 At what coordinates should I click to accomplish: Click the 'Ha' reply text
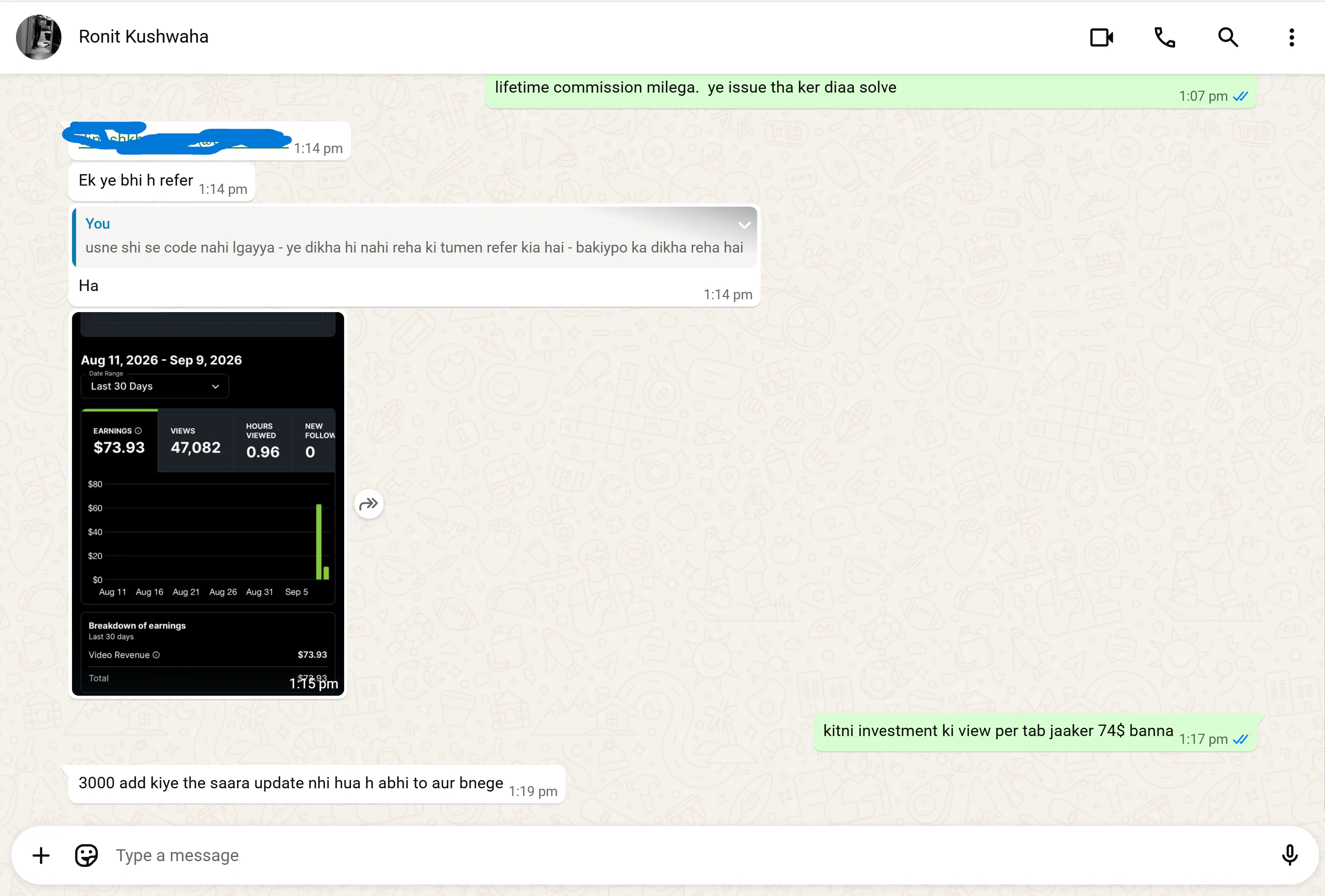click(88, 286)
